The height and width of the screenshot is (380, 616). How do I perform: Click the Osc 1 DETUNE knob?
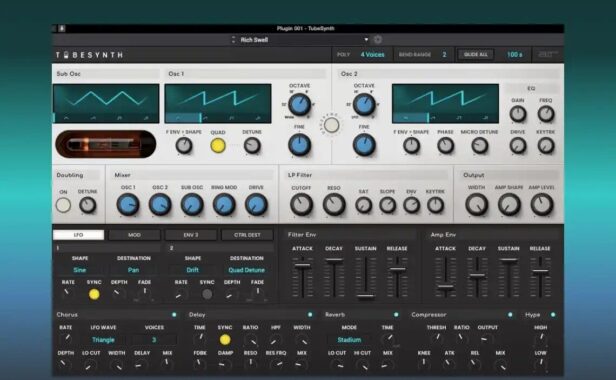click(x=252, y=146)
